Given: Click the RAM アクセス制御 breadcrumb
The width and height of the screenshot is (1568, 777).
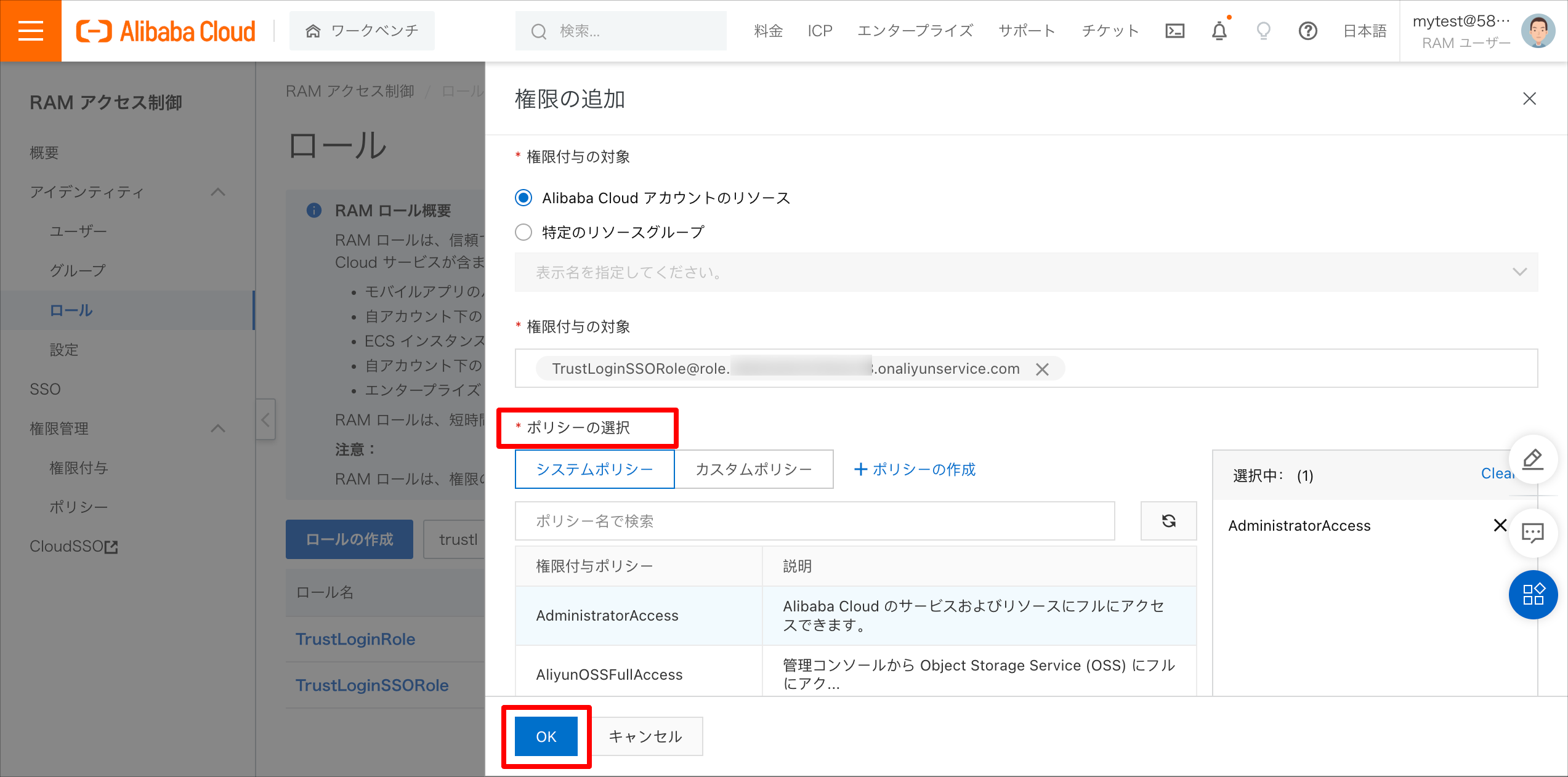Looking at the screenshot, I should tap(350, 91).
